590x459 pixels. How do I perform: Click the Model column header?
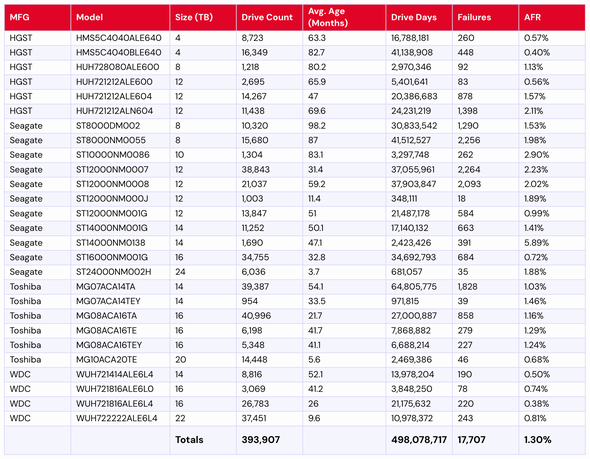click(x=120, y=17)
